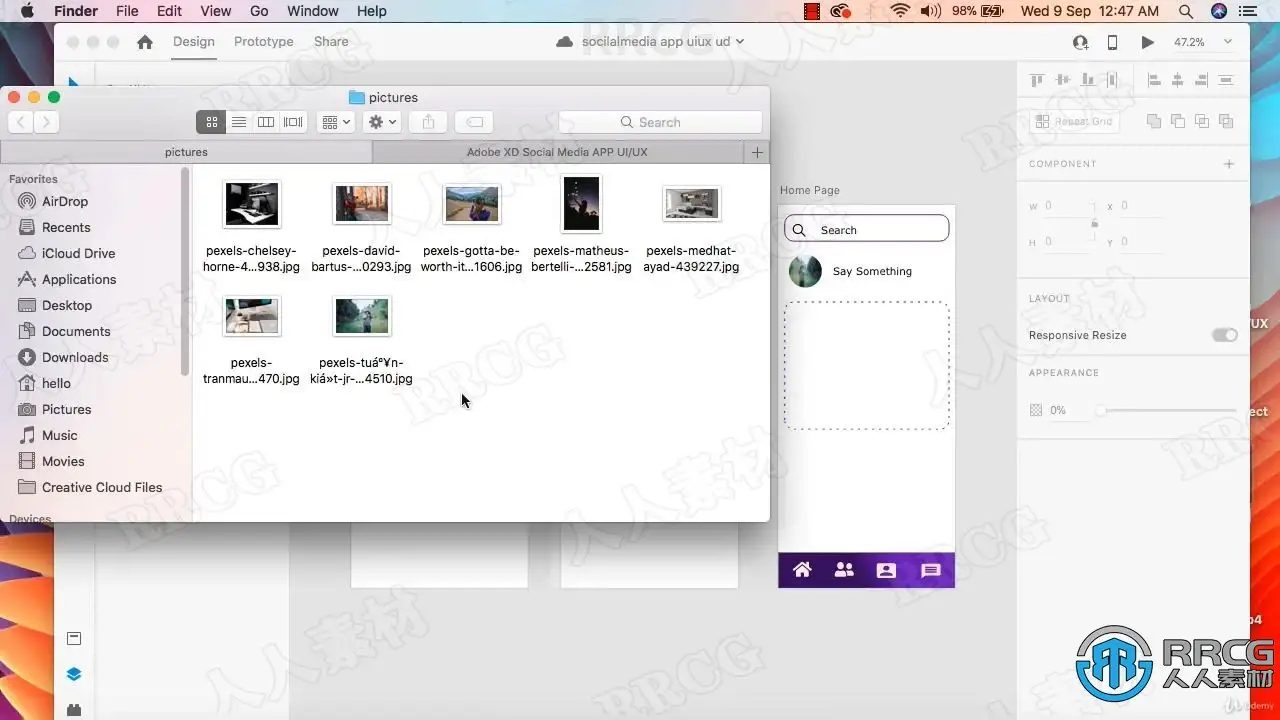Align selection to vertical middle
This screenshot has height=720, width=1280.
click(1063, 80)
